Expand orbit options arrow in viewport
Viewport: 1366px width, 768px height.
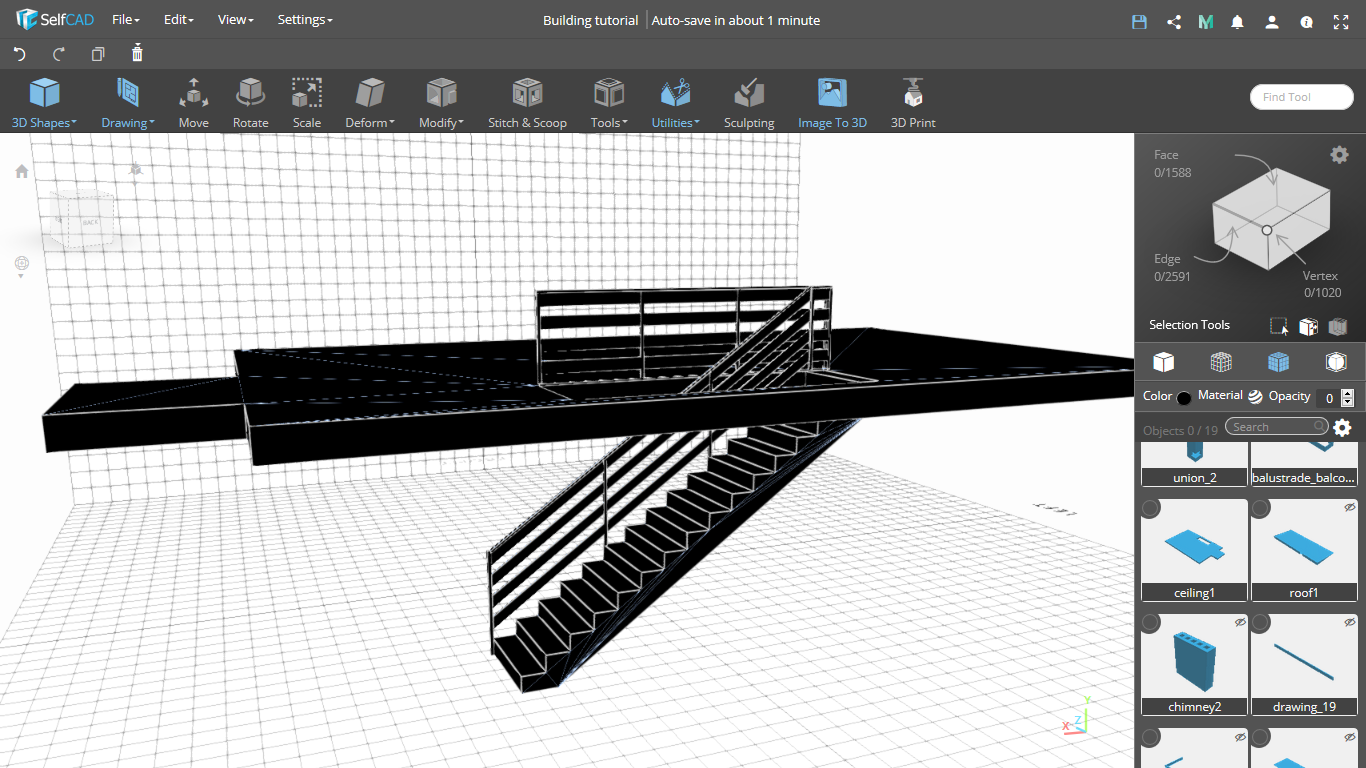pyautogui.click(x=22, y=277)
